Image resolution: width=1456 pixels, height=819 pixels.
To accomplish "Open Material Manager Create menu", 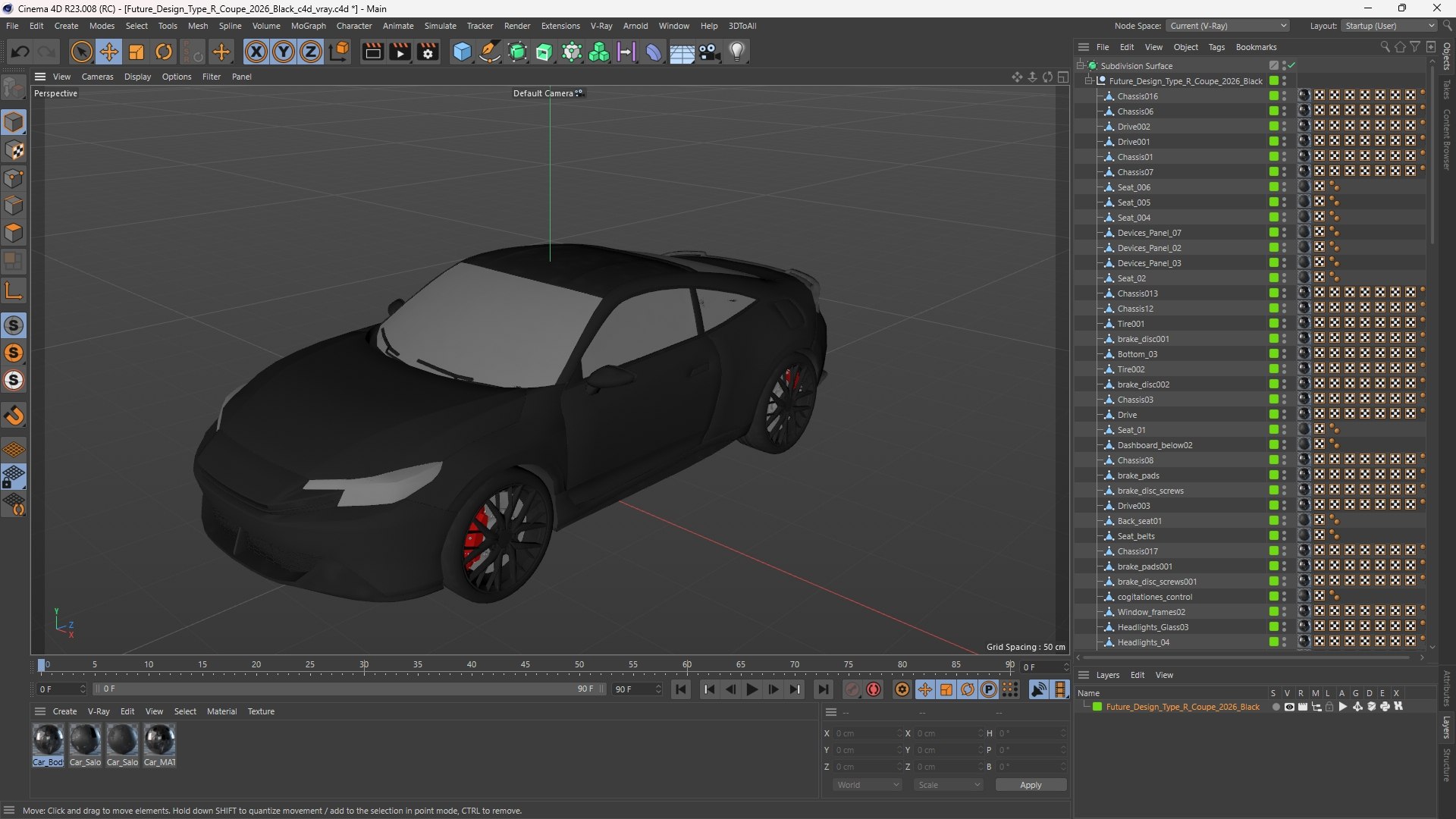I will pos(64,711).
